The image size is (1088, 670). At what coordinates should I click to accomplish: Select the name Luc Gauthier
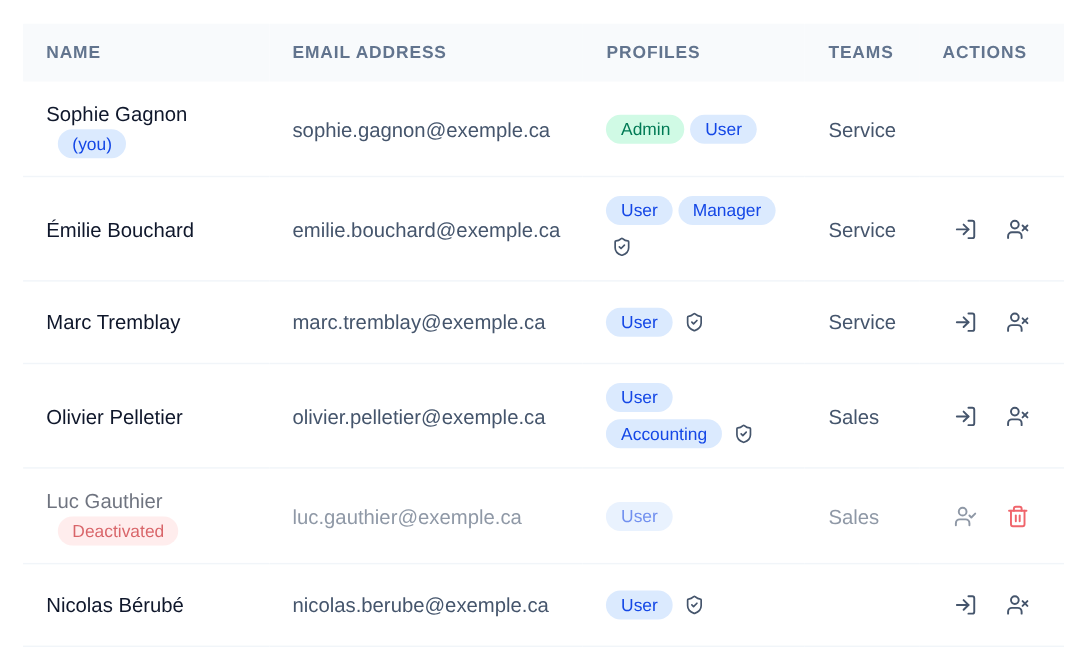pos(104,501)
